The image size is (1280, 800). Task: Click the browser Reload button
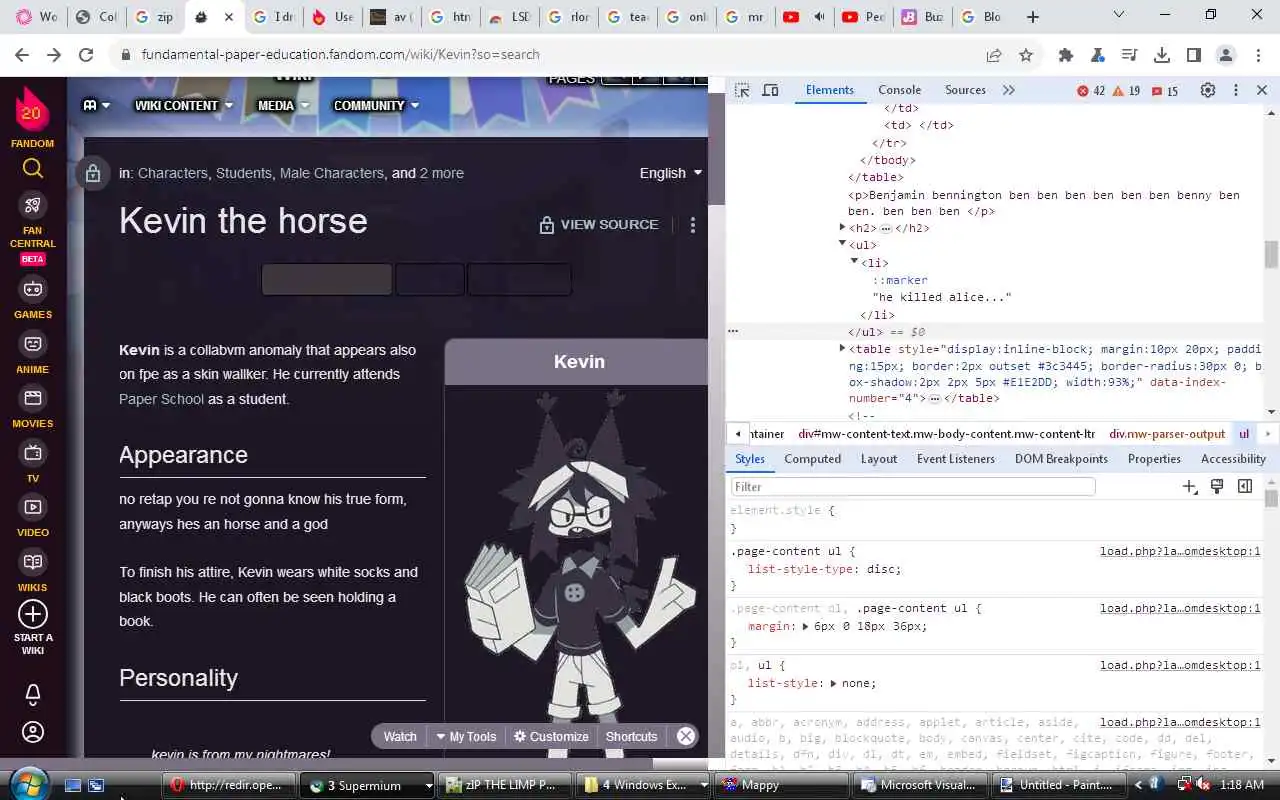click(x=86, y=55)
